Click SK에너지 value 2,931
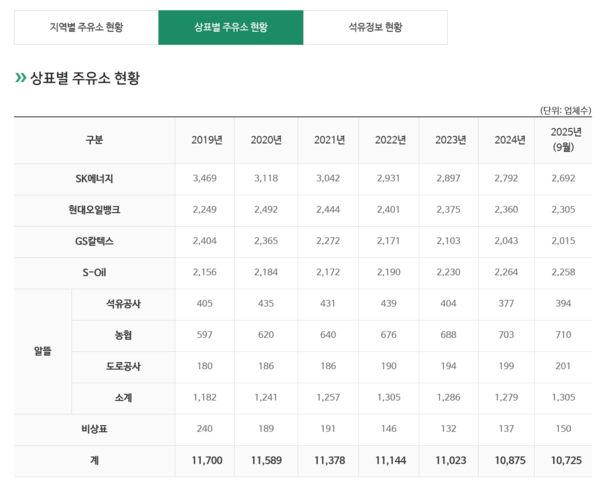This screenshot has height=485, width=600. [388, 178]
